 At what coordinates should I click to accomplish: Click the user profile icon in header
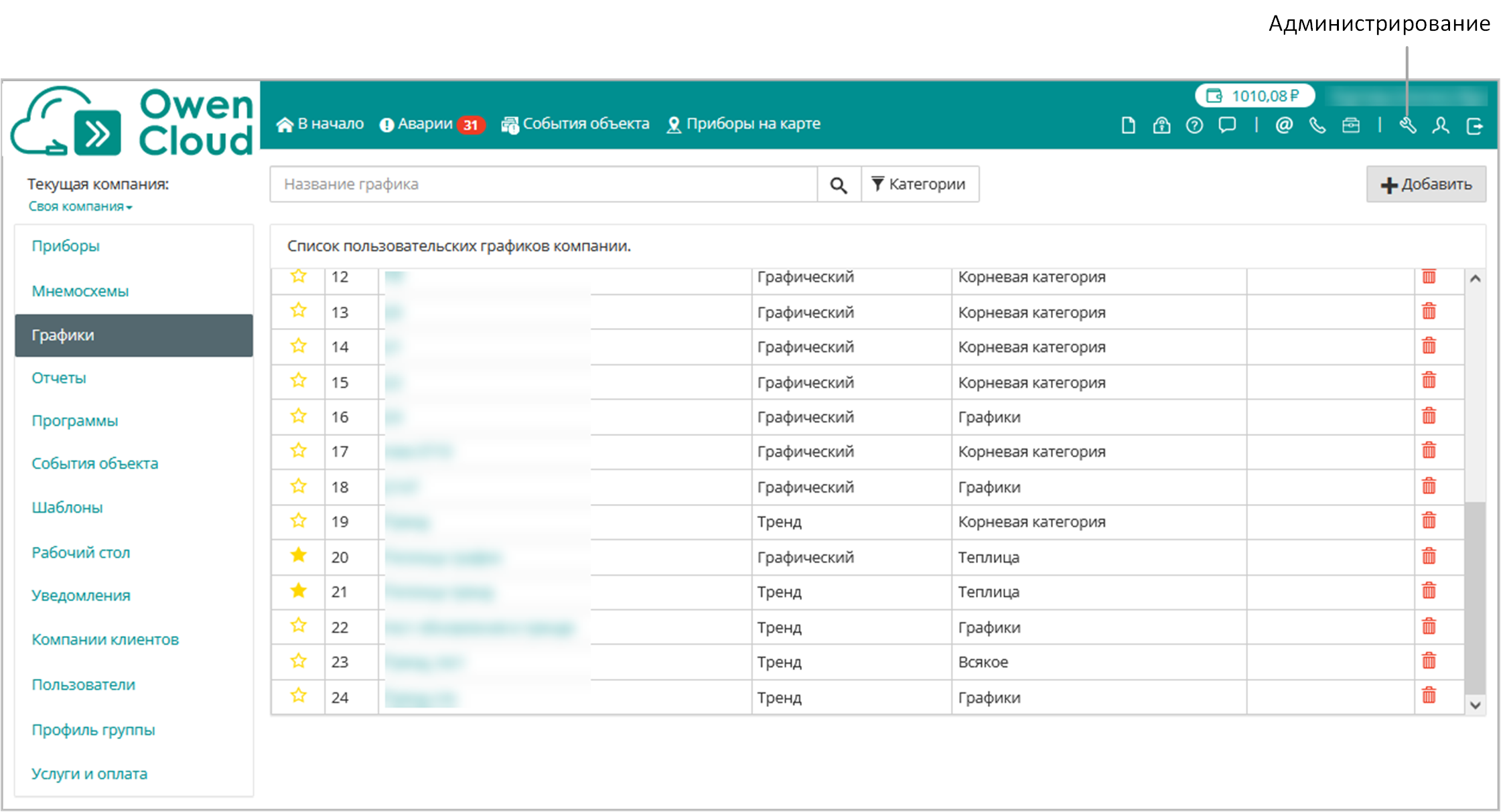click(x=1441, y=125)
